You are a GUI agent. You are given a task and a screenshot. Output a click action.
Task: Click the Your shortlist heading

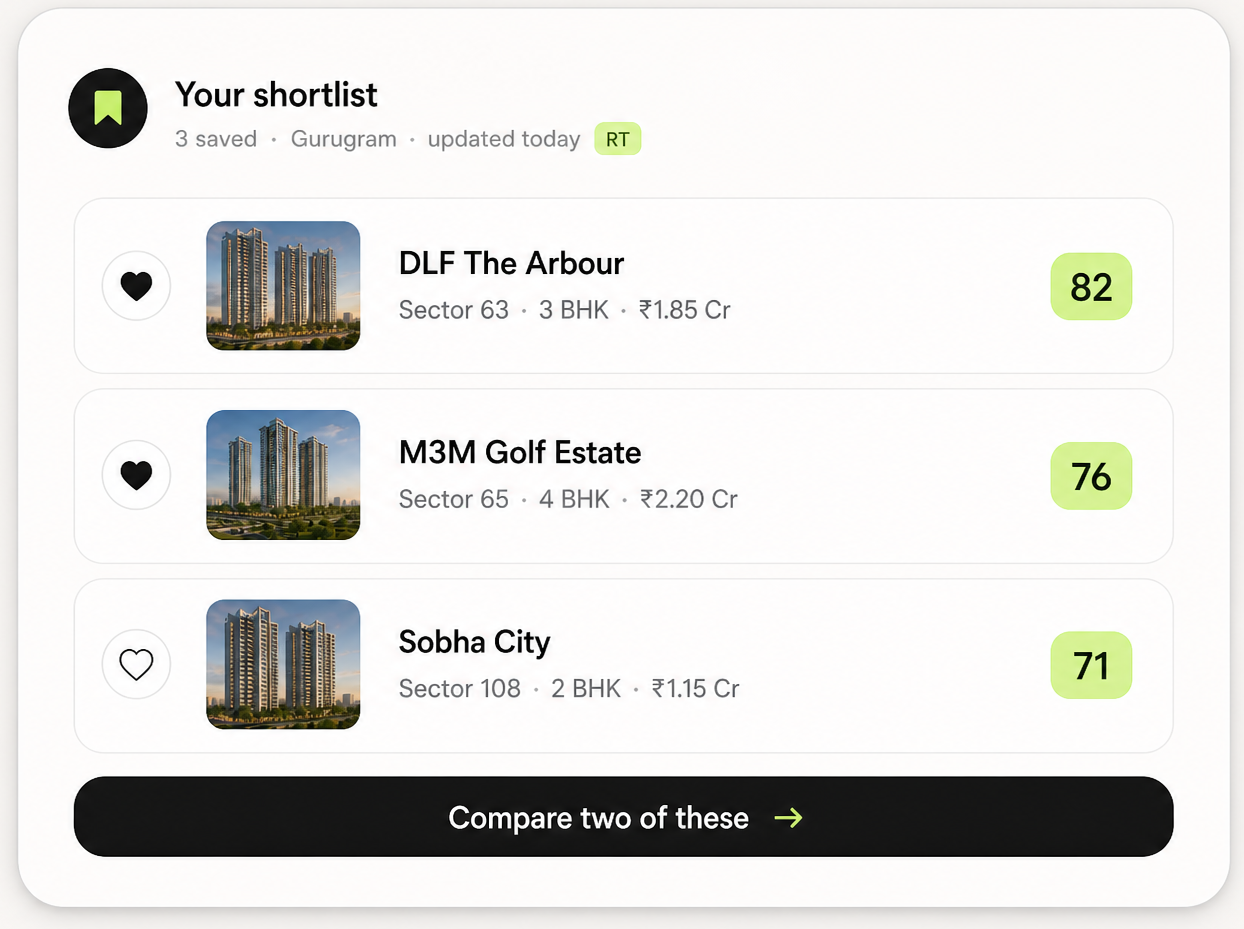tap(276, 94)
